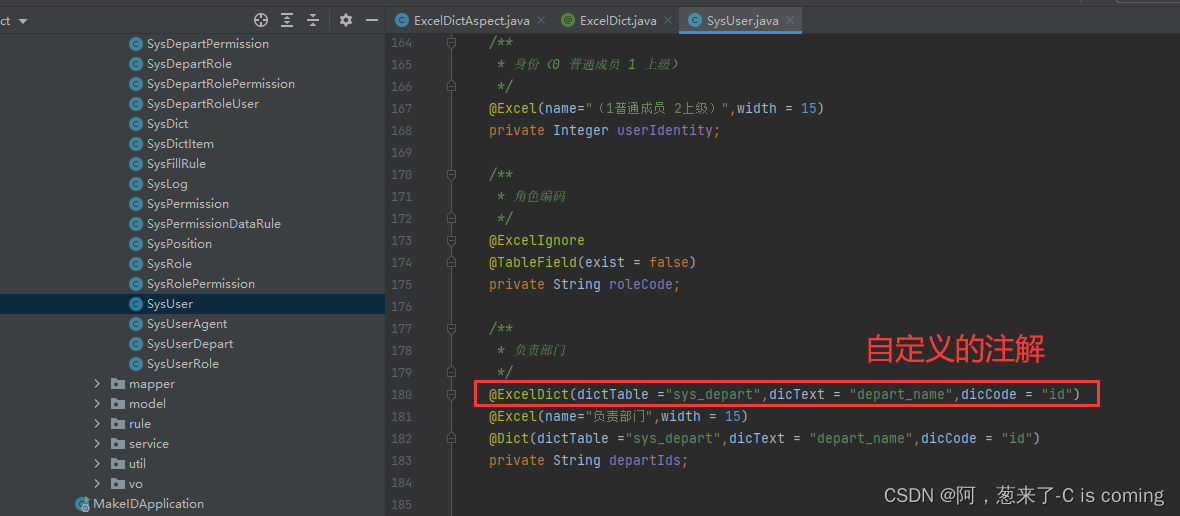1180x516 pixels.
Task: Click the service folder icon
Action: pyautogui.click(x=117, y=444)
